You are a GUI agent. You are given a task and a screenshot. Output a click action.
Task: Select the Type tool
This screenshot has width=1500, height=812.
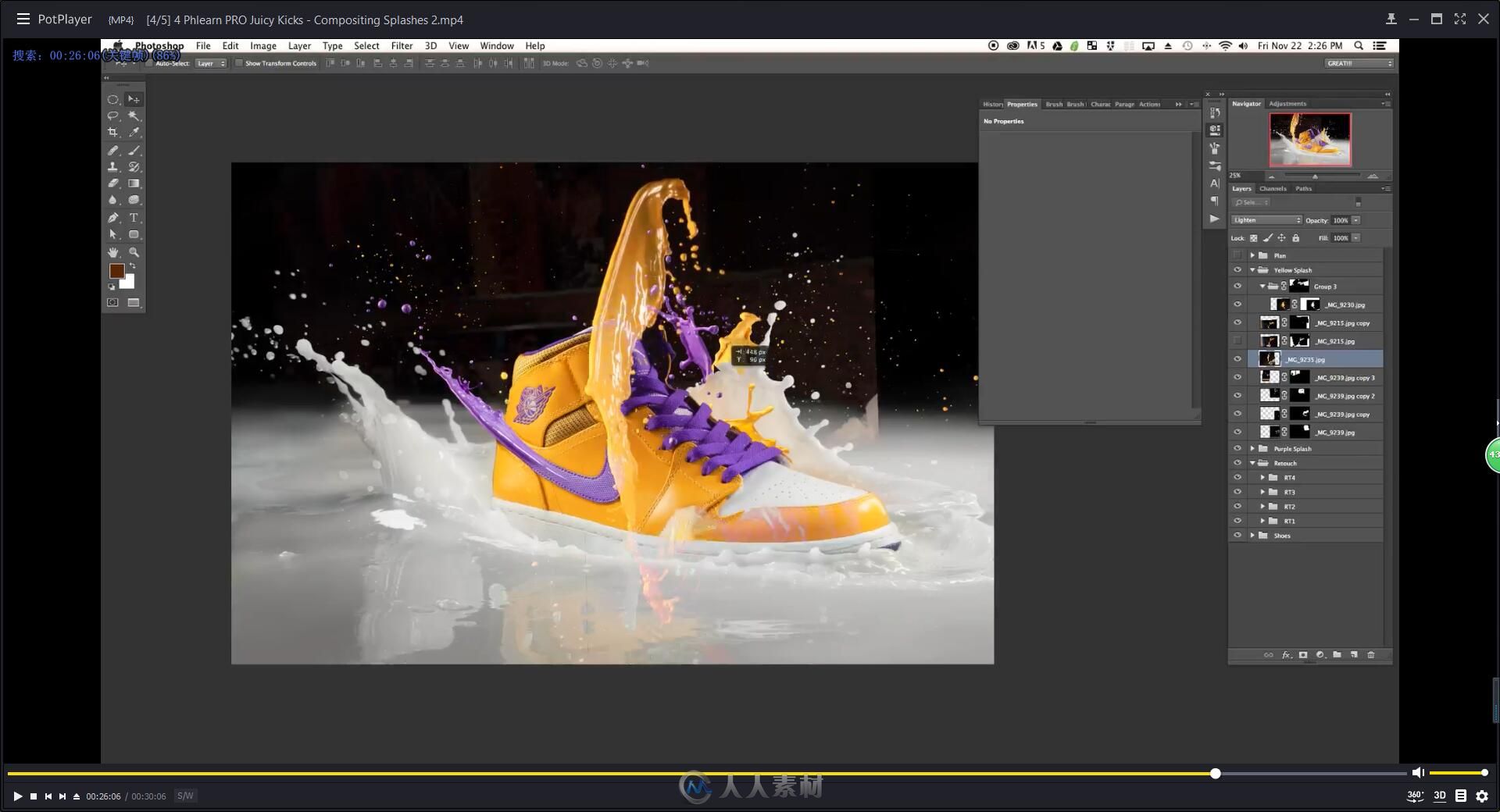coord(134,218)
